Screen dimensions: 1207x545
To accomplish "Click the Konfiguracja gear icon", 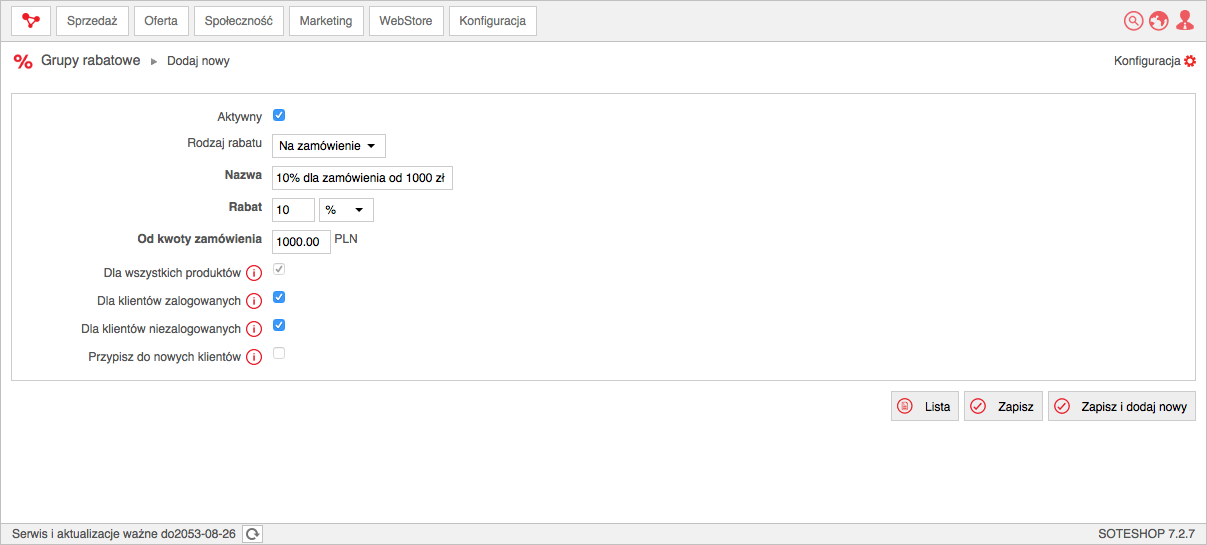I will click(1190, 61).
